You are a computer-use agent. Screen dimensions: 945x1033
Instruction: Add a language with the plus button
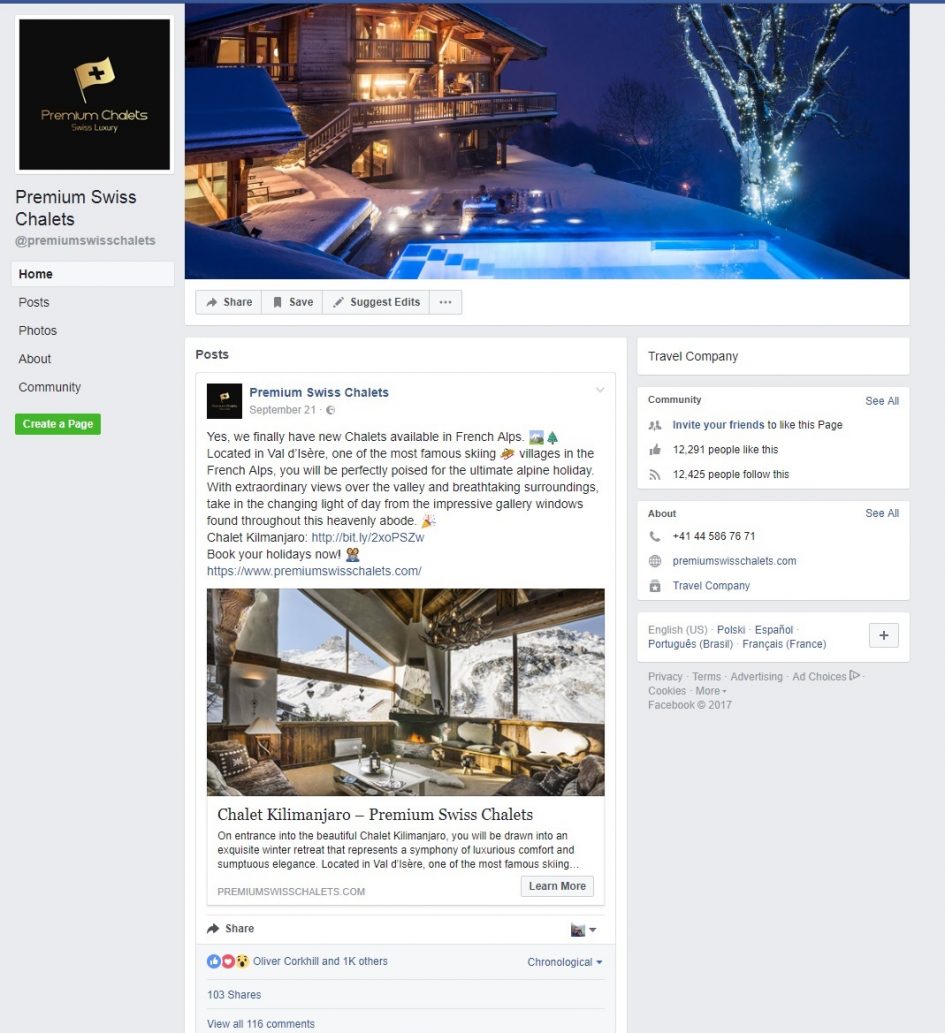tap(884, 635)
